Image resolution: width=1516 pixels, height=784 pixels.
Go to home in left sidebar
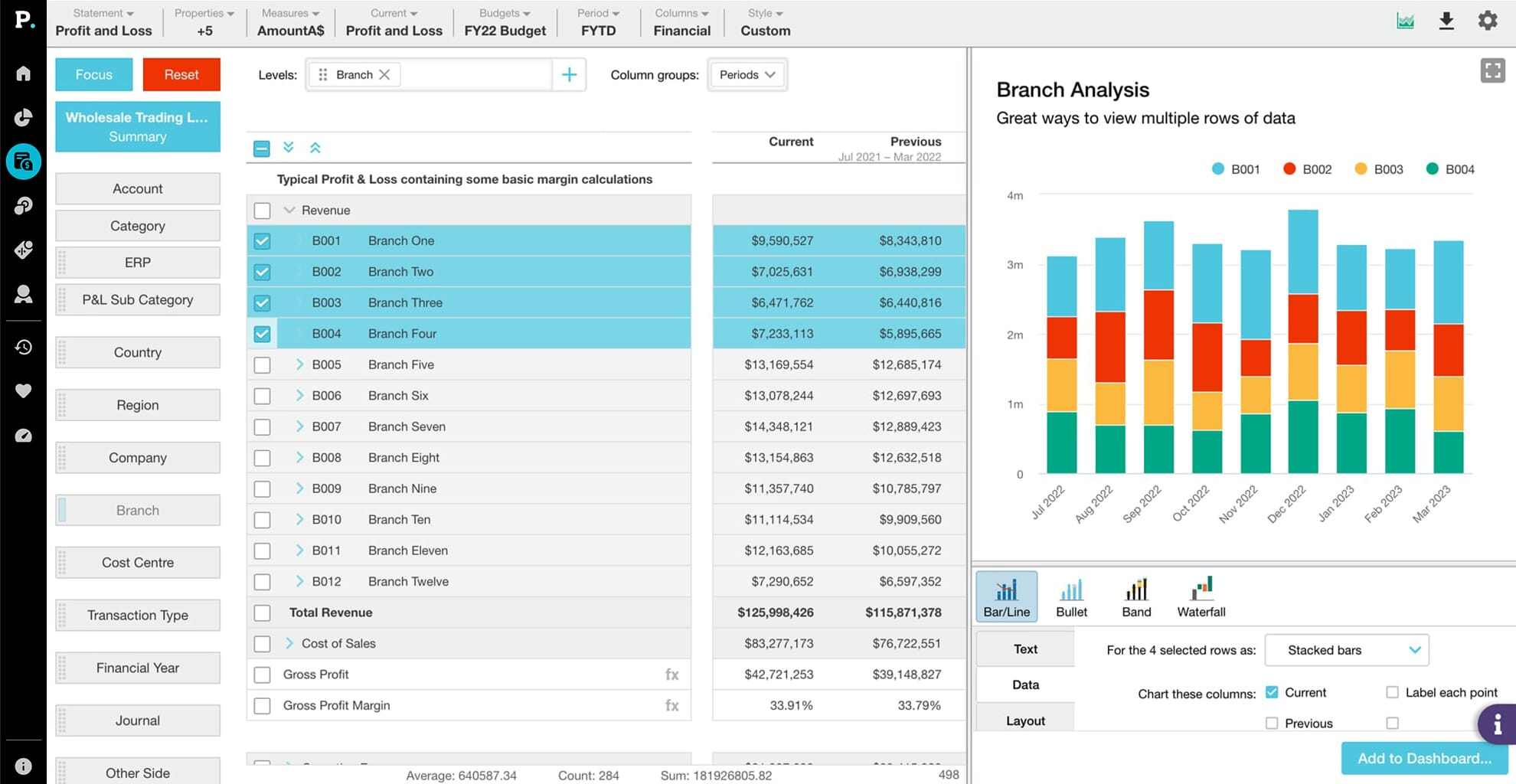(x=24, y=73)
